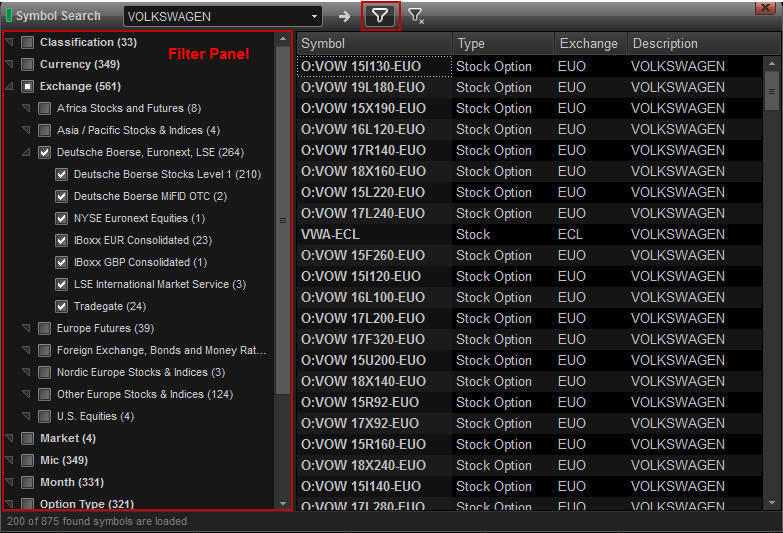Select the O:VOW 18X240-EUO symbol

(x=363, y=465)
